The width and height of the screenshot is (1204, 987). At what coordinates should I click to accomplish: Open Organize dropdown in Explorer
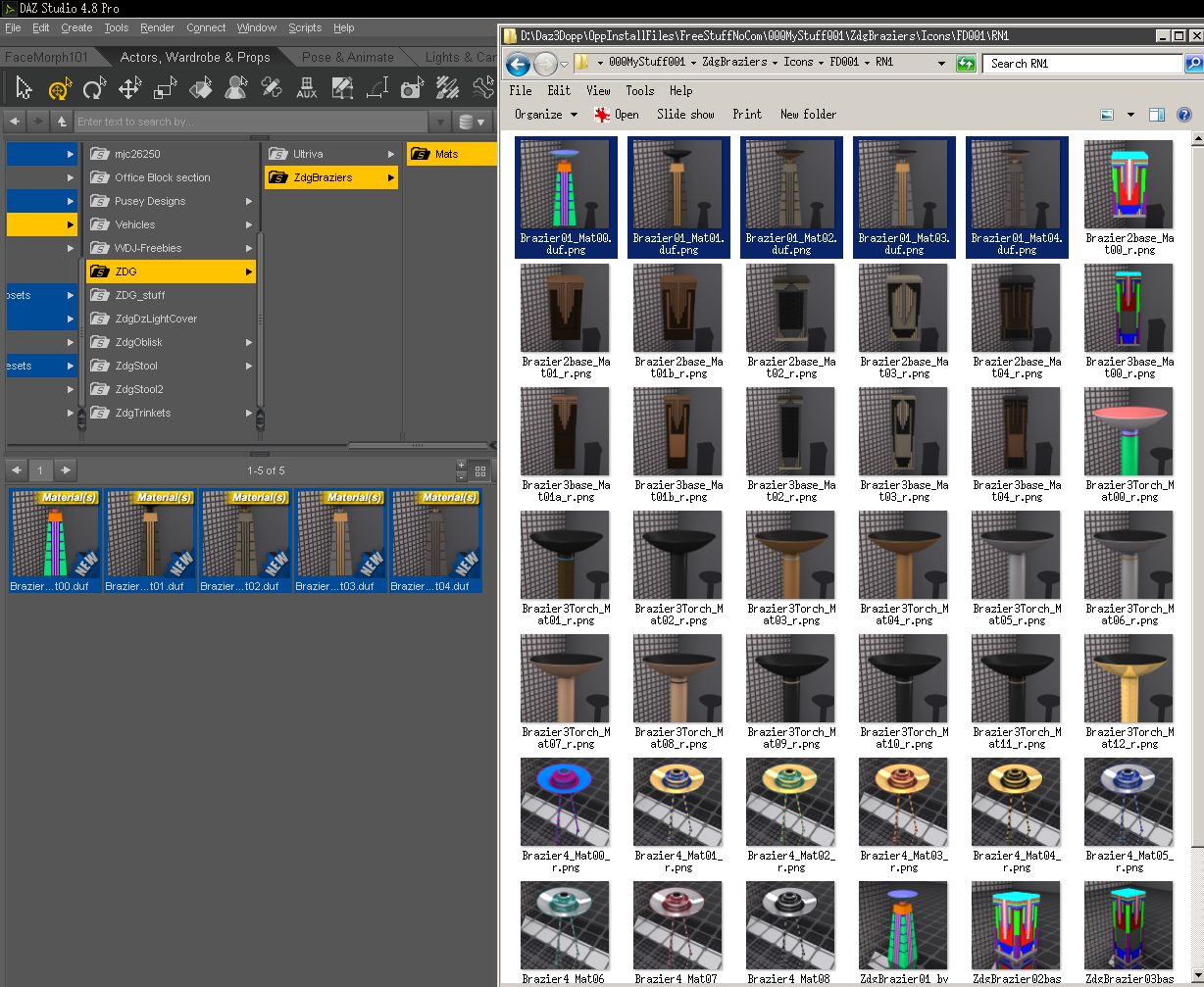tap(545, 115)
